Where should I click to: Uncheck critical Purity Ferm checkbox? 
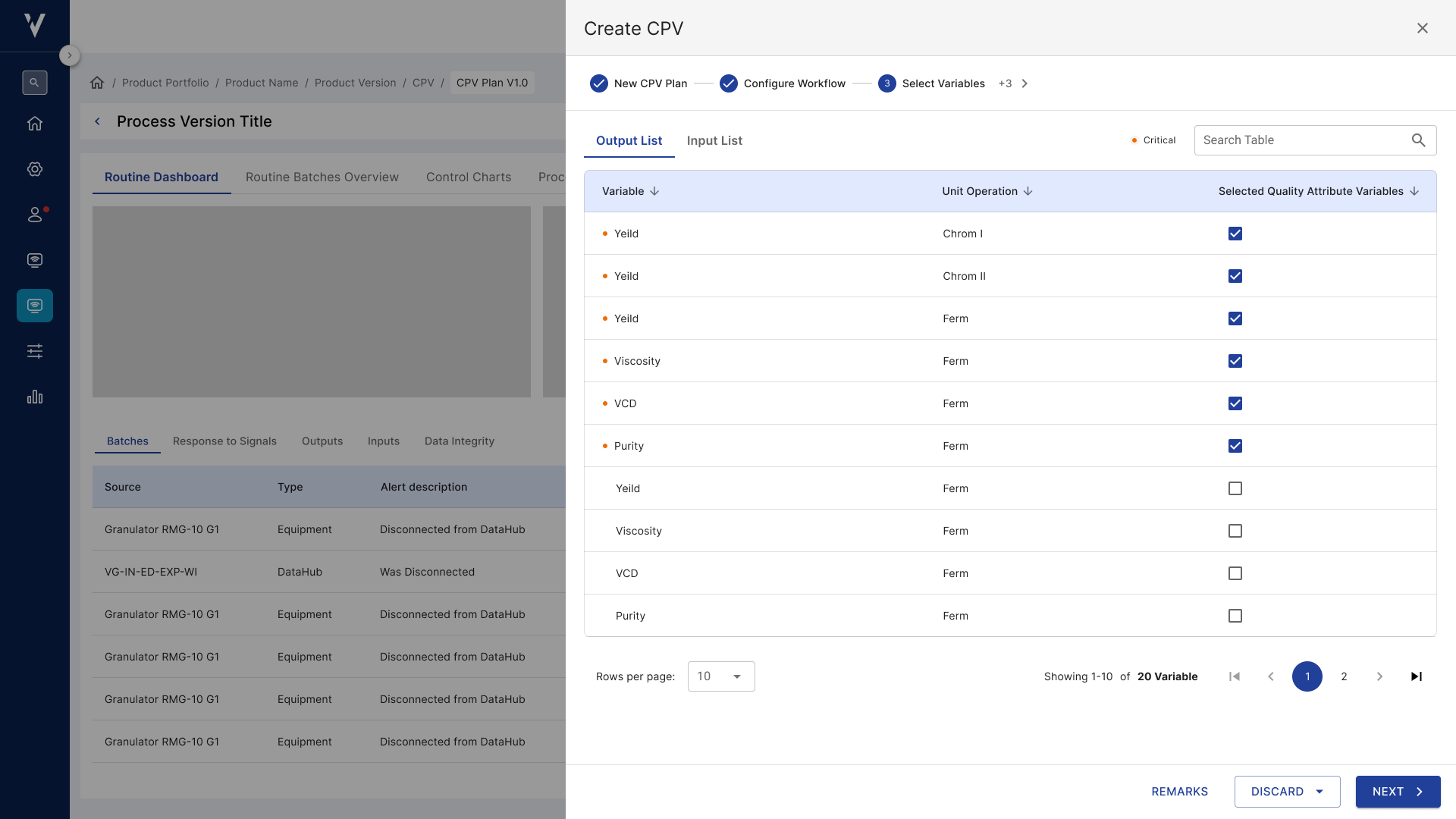1235,446
